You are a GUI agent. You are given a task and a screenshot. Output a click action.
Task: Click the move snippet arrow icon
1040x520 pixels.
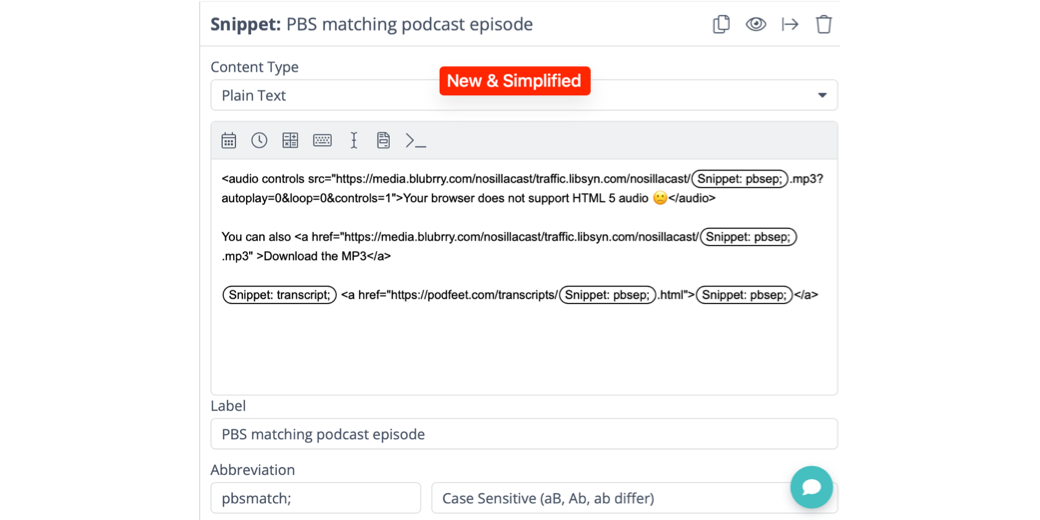coord(790,24)
